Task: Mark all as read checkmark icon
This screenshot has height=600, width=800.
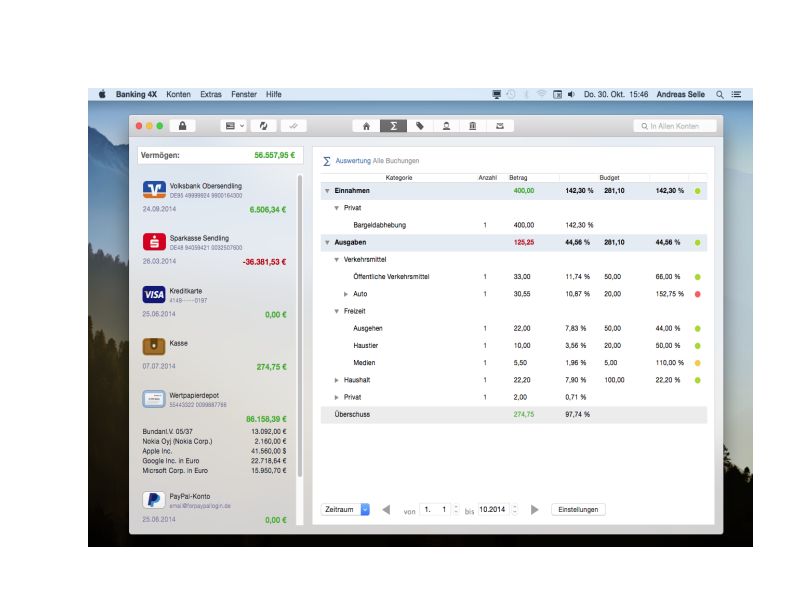Action: point(293,126)
